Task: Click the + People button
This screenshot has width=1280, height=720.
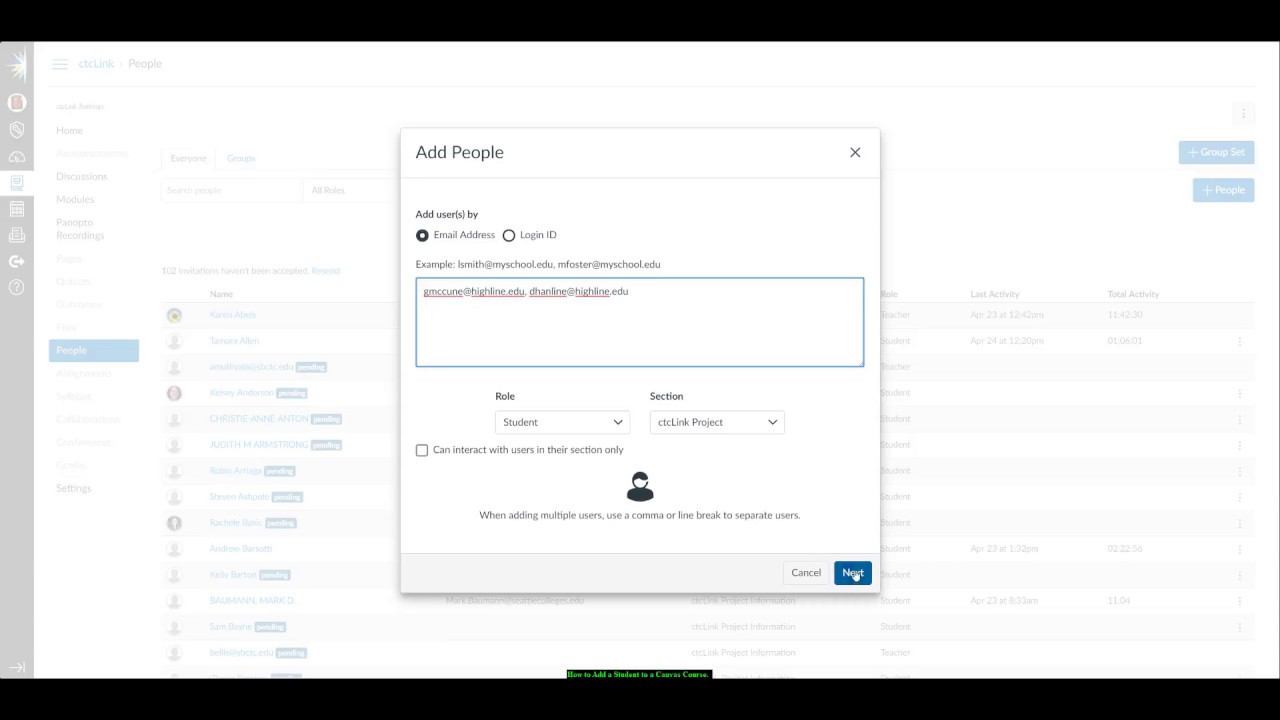Action: [1223, 190]
